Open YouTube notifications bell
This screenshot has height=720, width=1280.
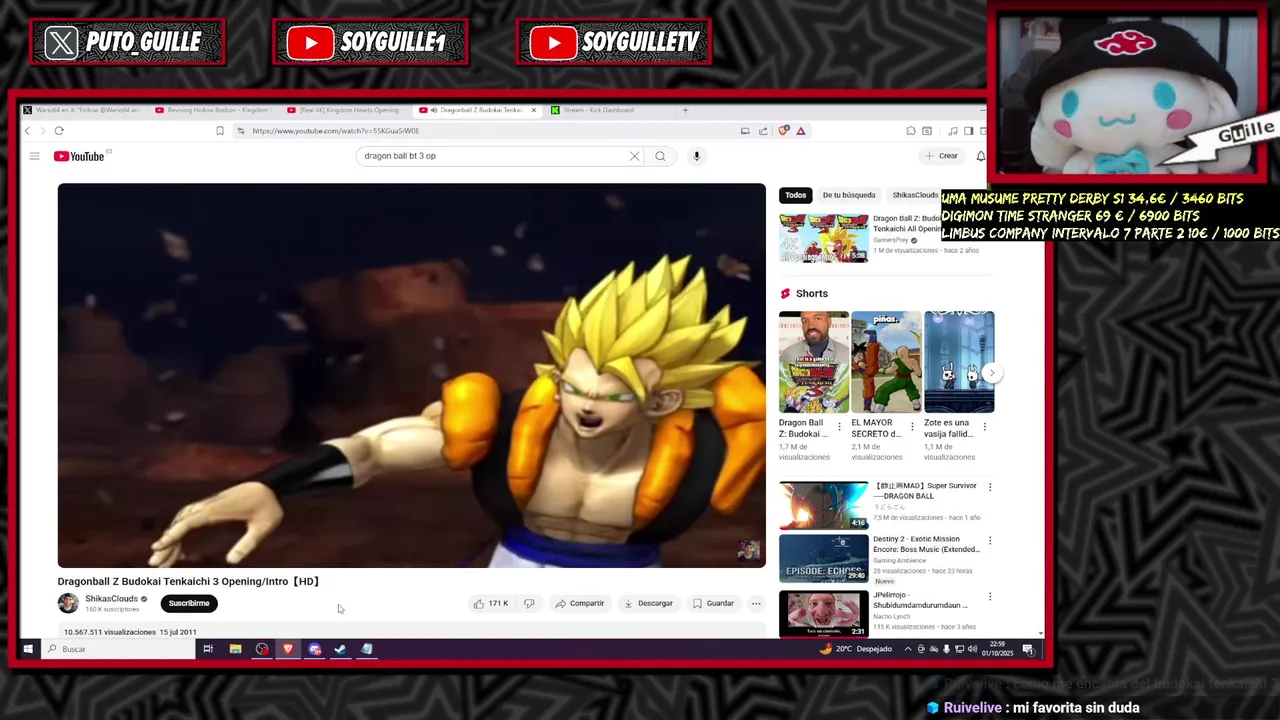(980, 156)
